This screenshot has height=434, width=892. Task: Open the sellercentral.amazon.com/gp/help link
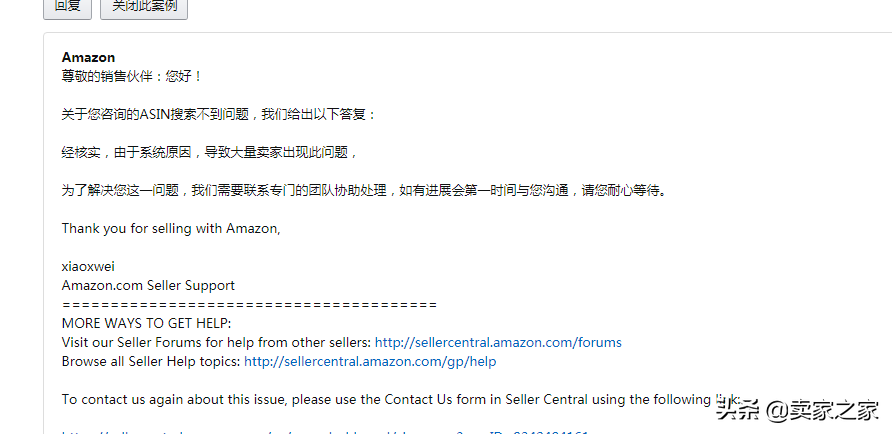(370, 361)
